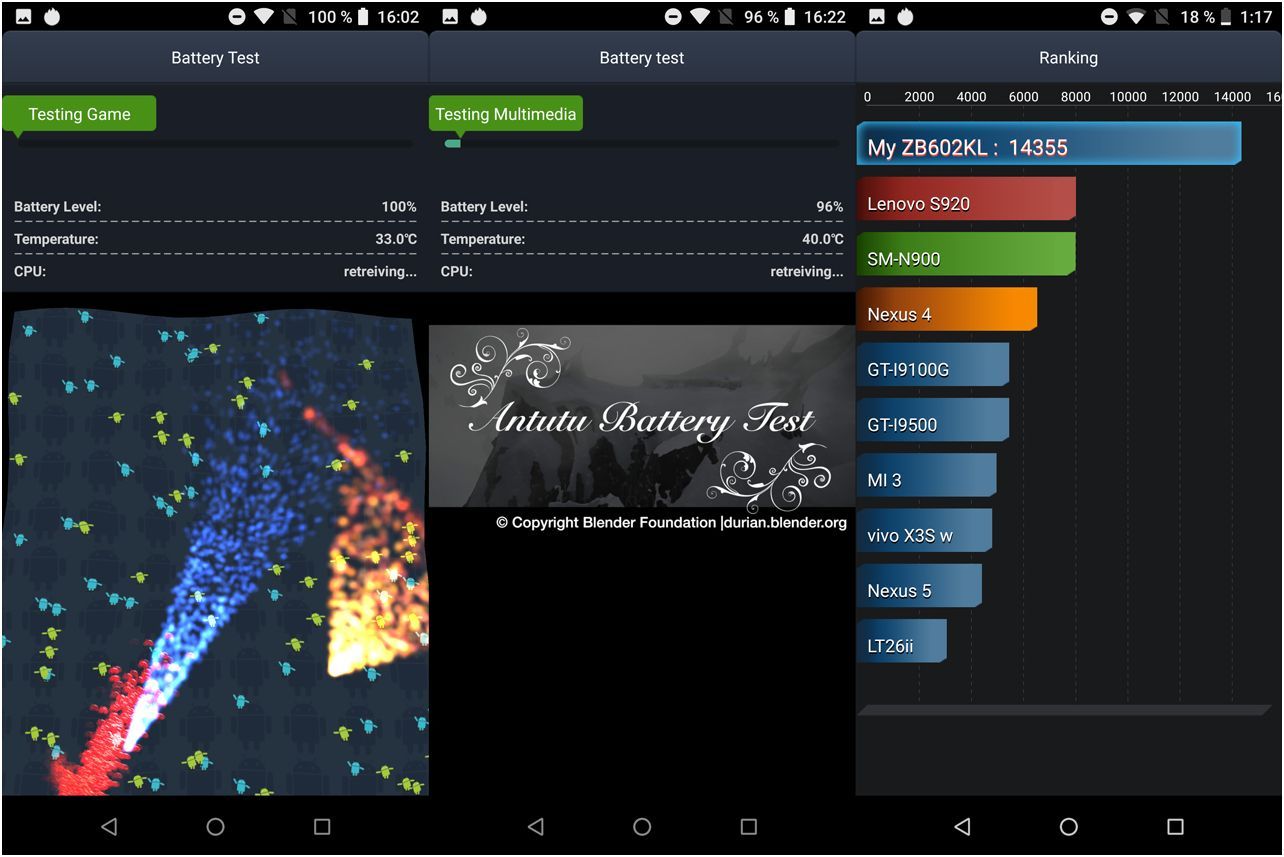Tap the recents square below the Multimedia test screen

(x=748, y=827)
